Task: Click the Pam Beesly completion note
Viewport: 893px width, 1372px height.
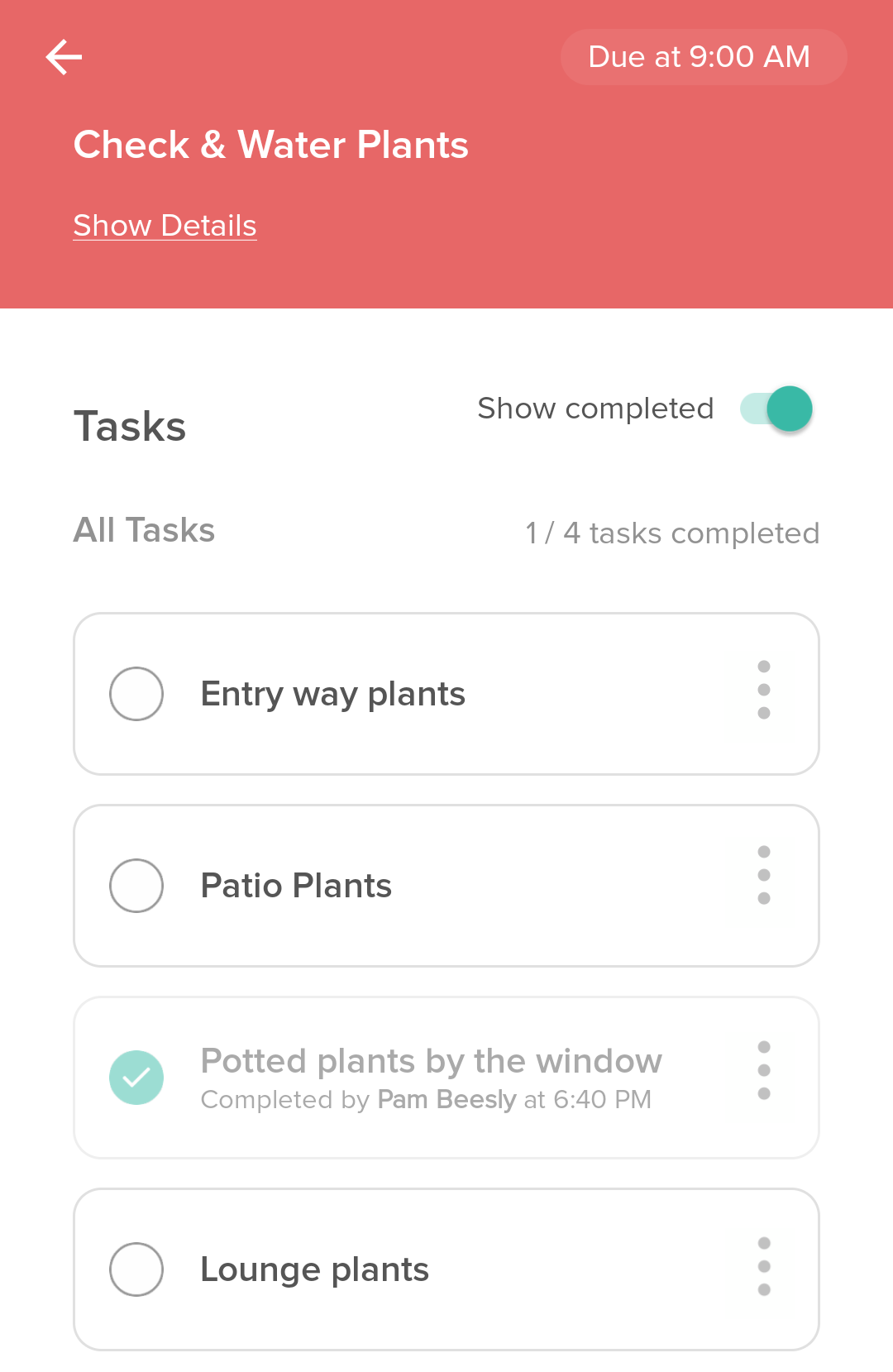Action: [426, 1100]
